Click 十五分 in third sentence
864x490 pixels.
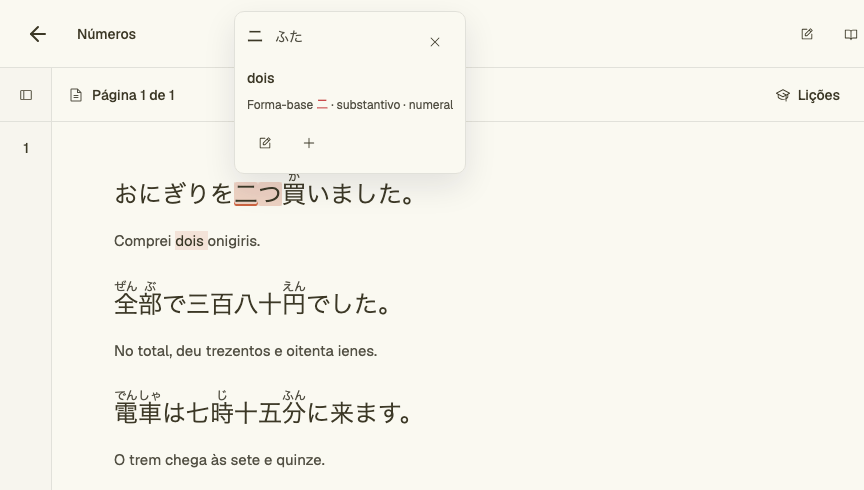(x=270, y=413)
